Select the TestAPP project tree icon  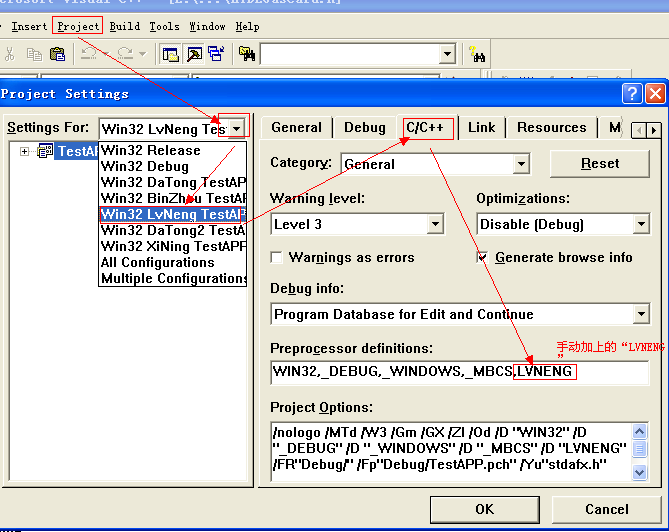[x=45, y=151]
